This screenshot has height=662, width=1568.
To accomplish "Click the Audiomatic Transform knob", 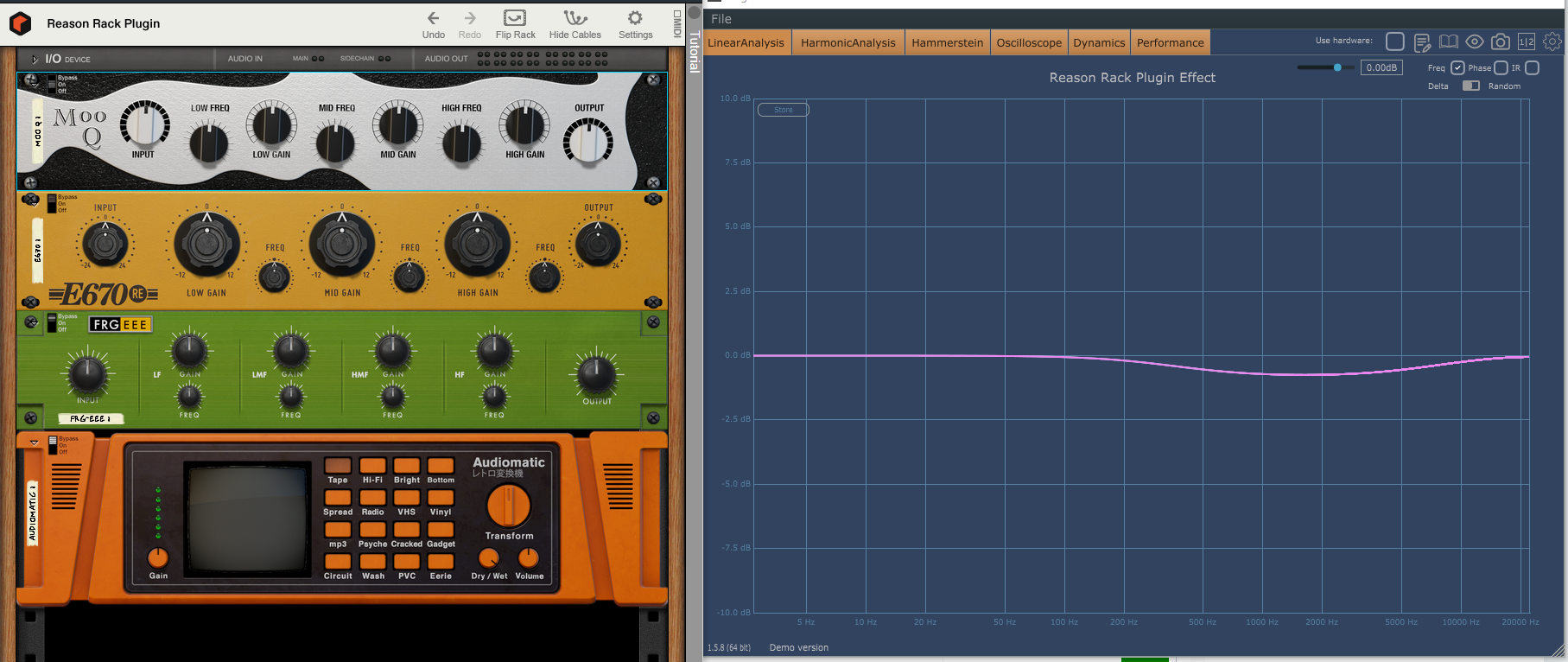I will 509,506.
